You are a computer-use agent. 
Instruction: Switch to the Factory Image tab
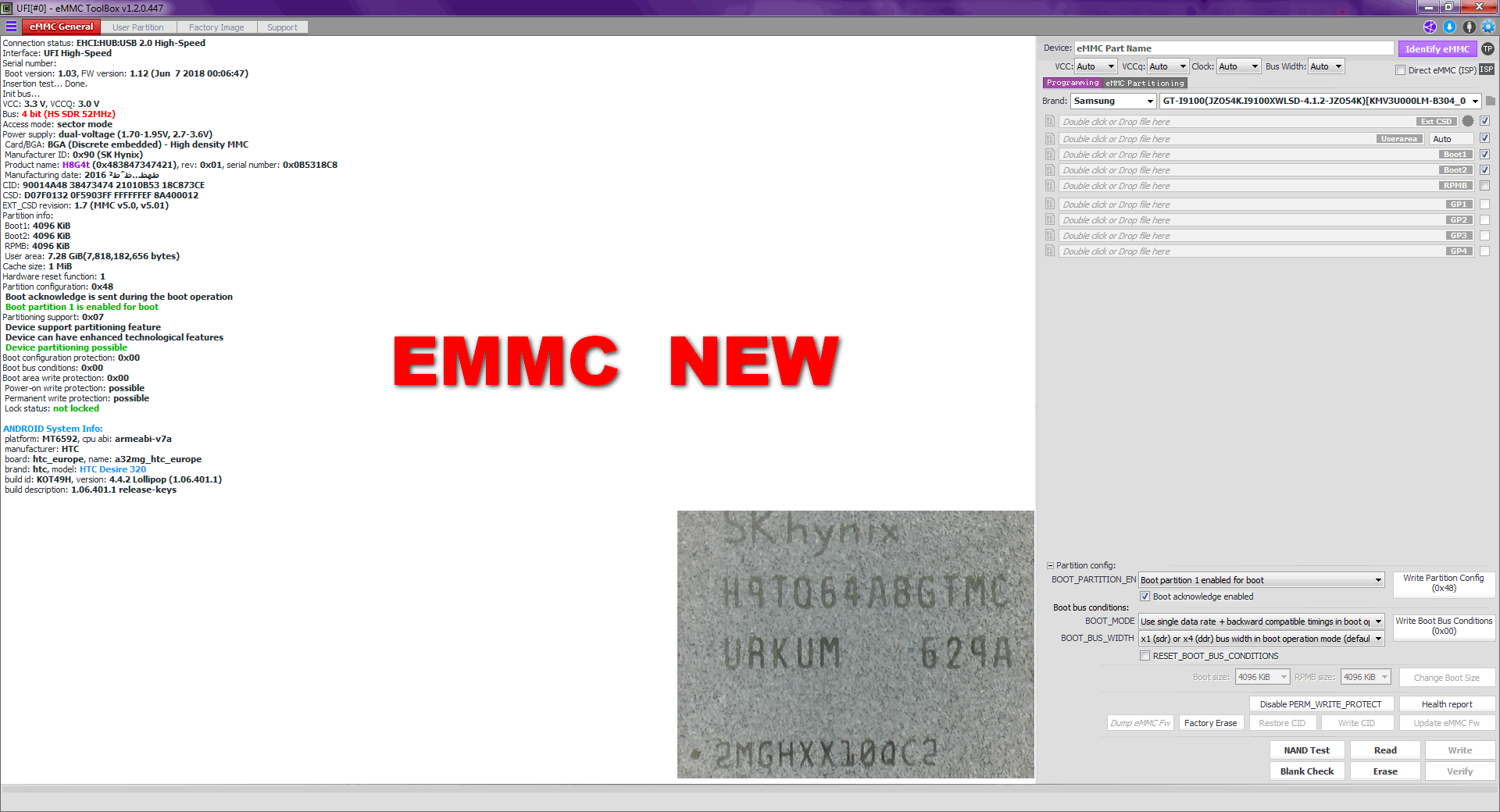[x=216, y=27]
